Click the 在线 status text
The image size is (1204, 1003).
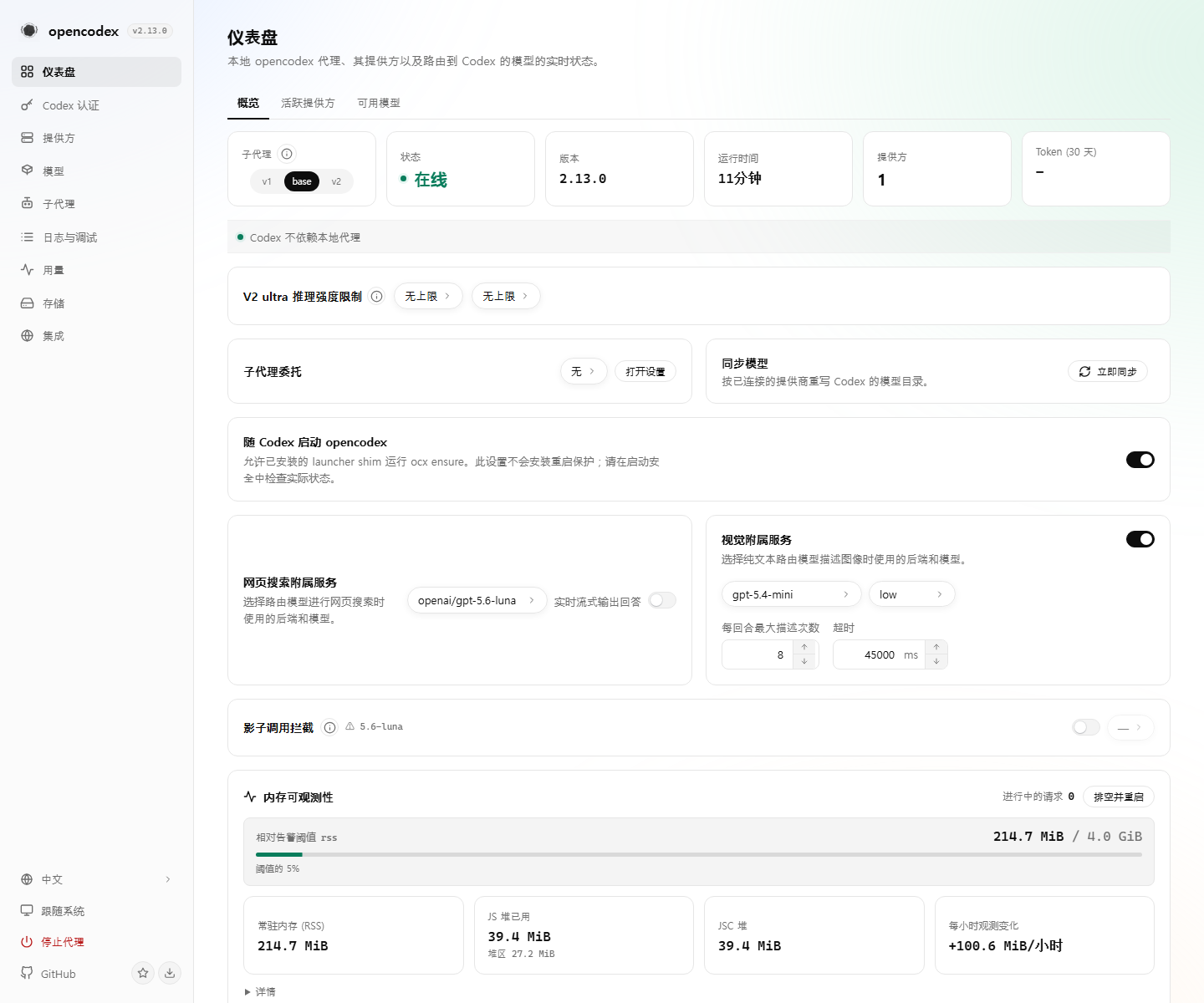tap(431, 180)
